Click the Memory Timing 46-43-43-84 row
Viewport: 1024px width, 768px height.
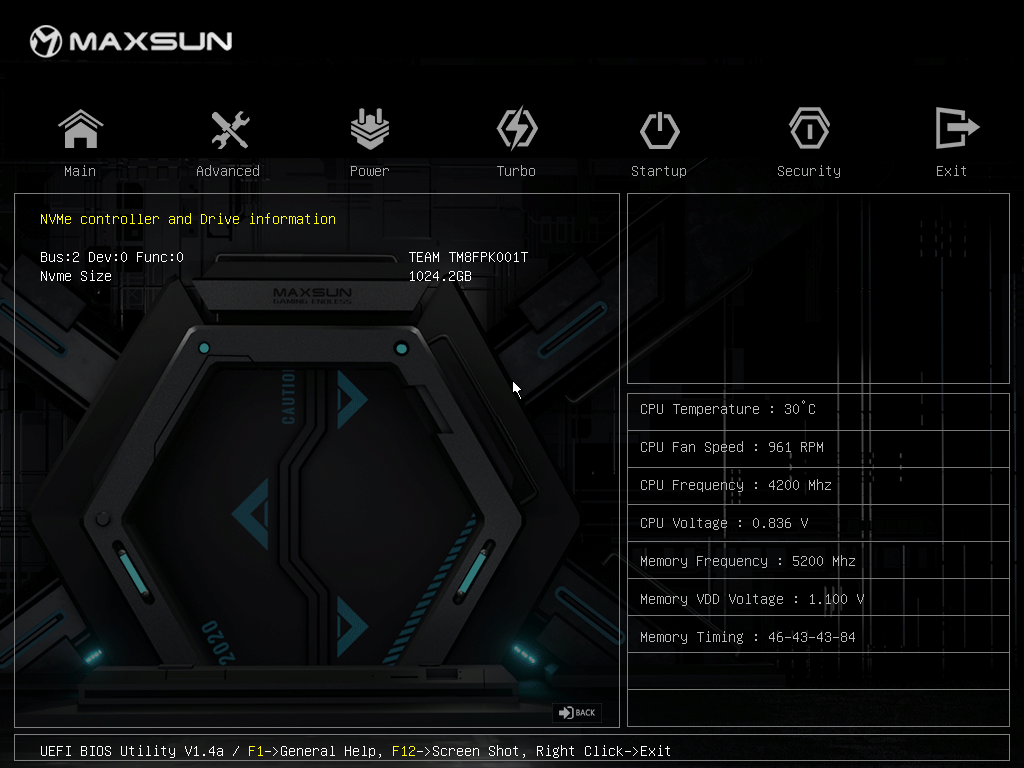click(x=748, y=637)
